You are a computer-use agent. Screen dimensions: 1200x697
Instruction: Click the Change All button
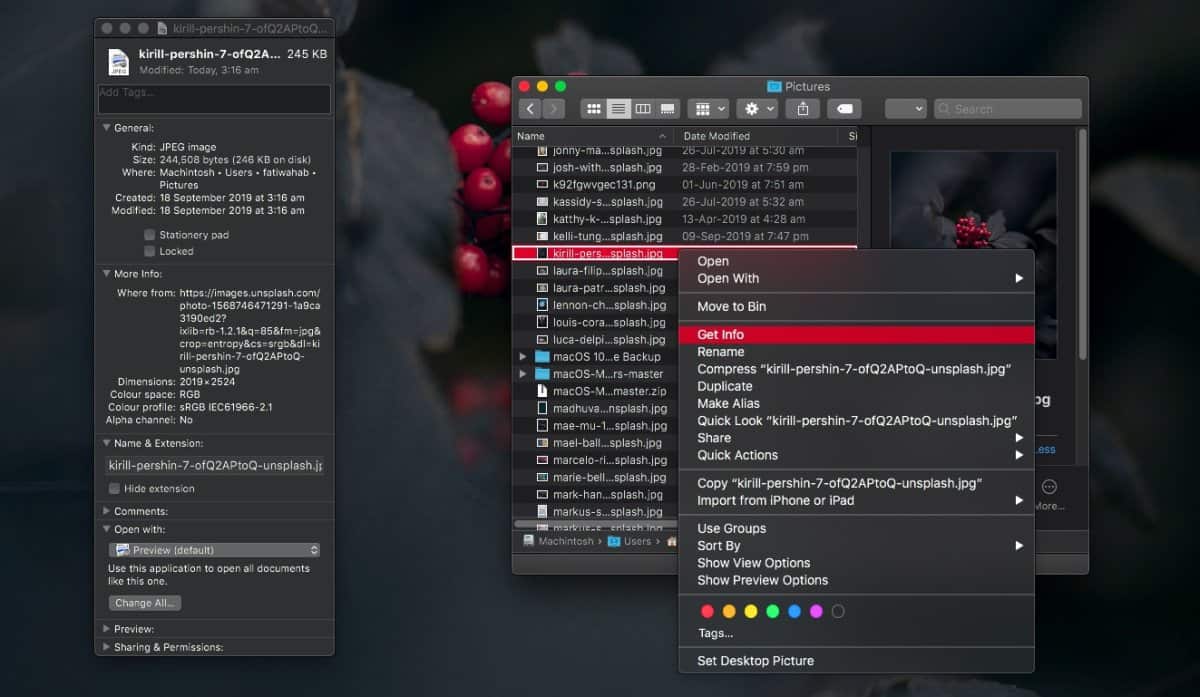coord(144,602)
